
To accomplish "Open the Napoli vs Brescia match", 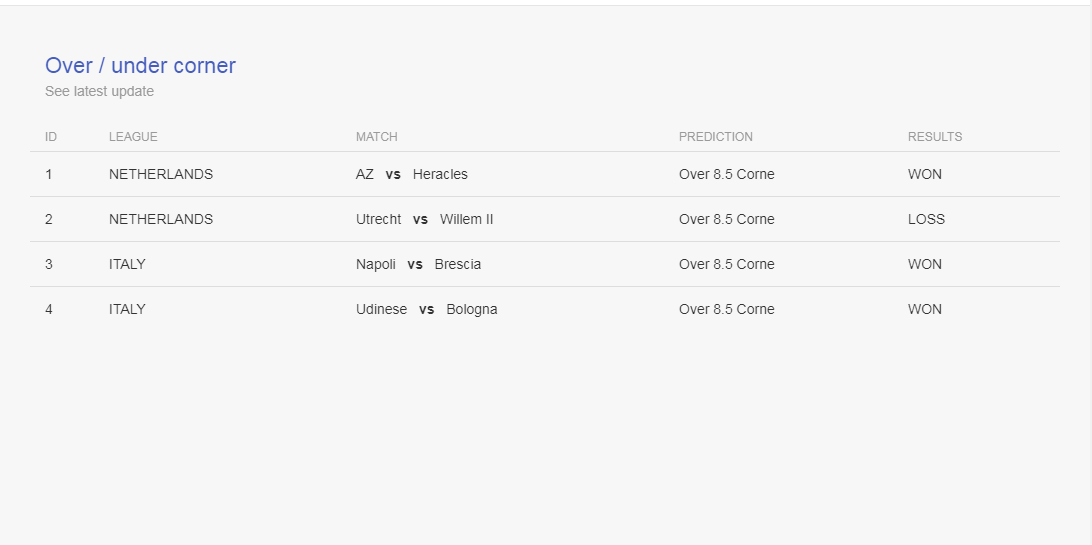I will tap(418, 264).
